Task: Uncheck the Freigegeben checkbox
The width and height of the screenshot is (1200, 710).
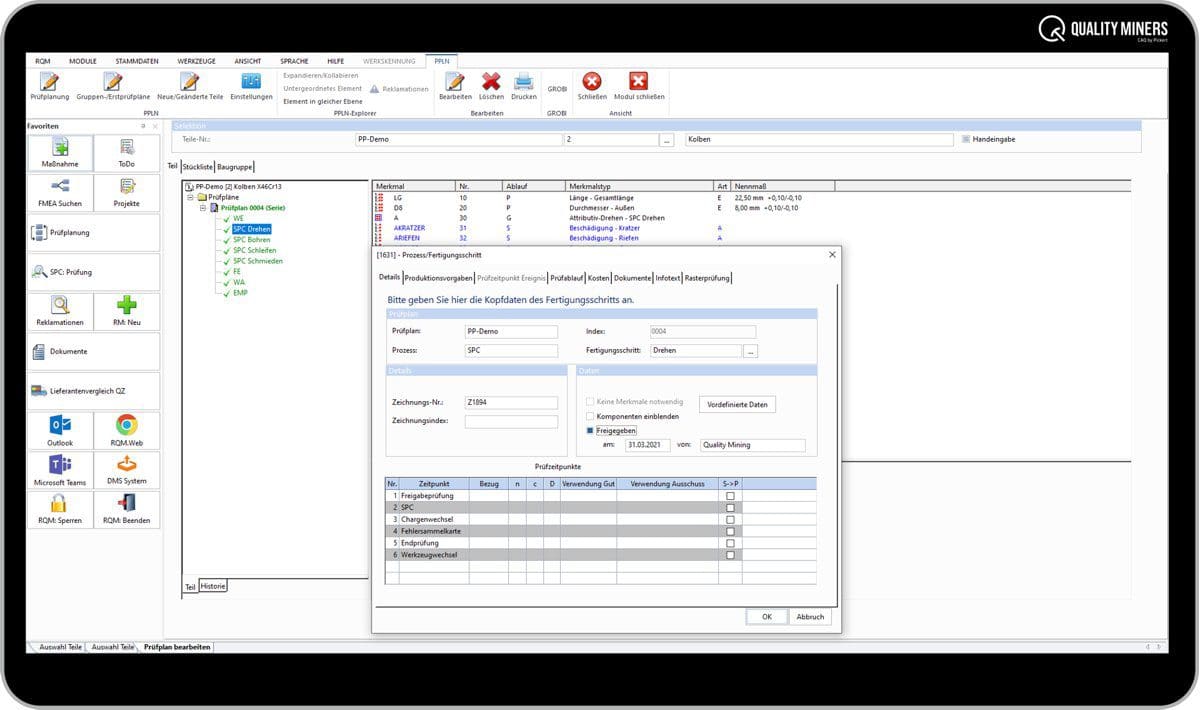Action: [590, 430]
